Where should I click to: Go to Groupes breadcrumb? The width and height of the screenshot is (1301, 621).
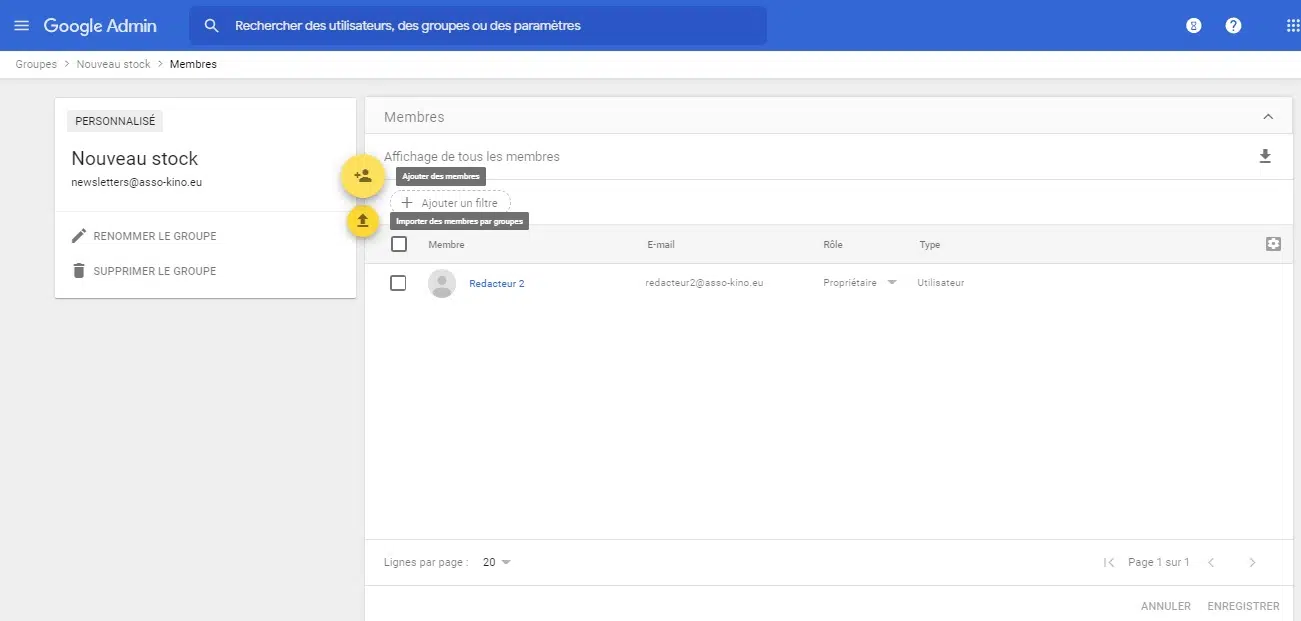point(36,64)
